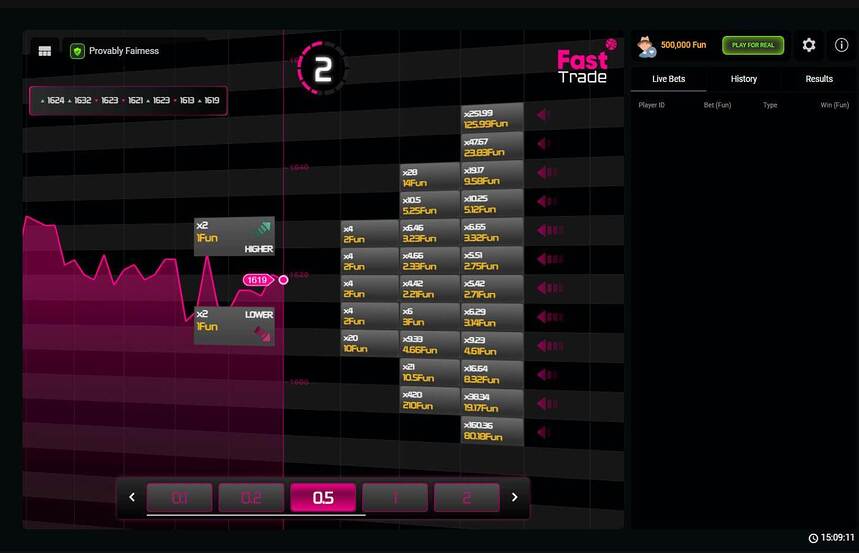Image resolution: width=859 pixels, height=553 pixels.
Task: Bet on x10.25 5.12Fun cell
Action: (492, 203)
